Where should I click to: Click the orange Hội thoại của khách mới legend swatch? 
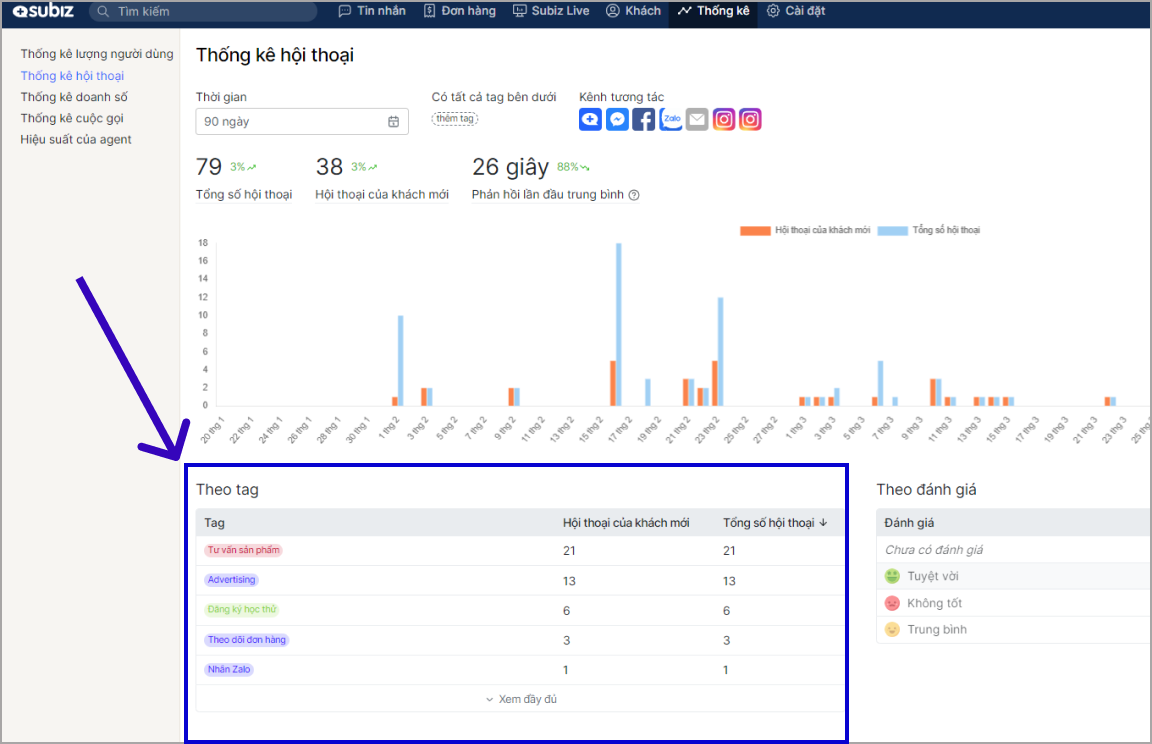[755, 230]
